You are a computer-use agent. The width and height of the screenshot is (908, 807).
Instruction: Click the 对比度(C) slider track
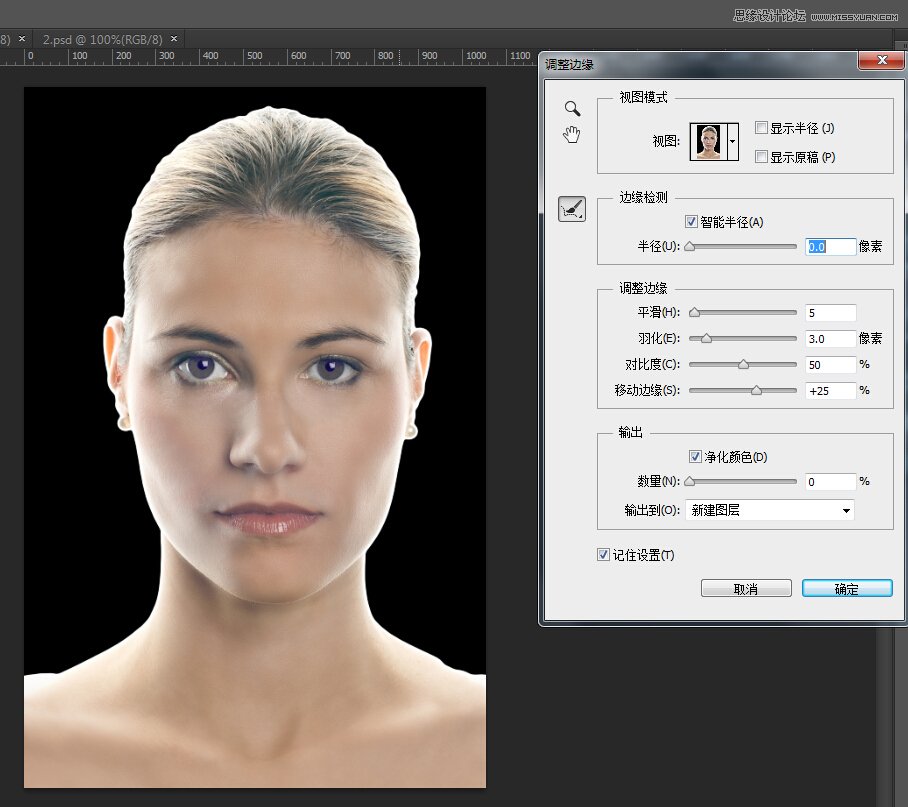[742, 365]
